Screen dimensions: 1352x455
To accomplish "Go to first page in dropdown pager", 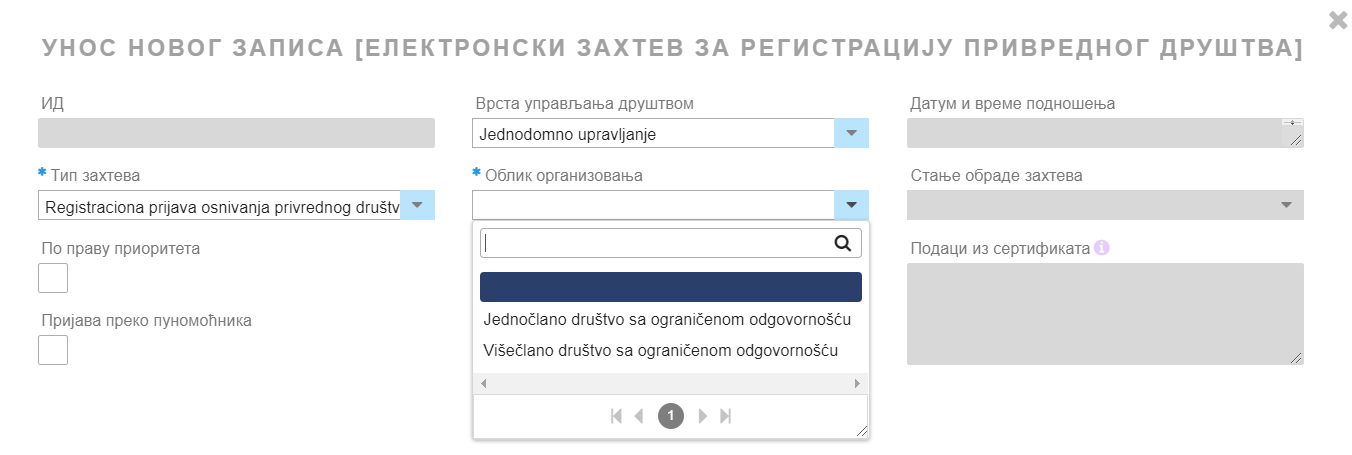I will tap(617, 416).
